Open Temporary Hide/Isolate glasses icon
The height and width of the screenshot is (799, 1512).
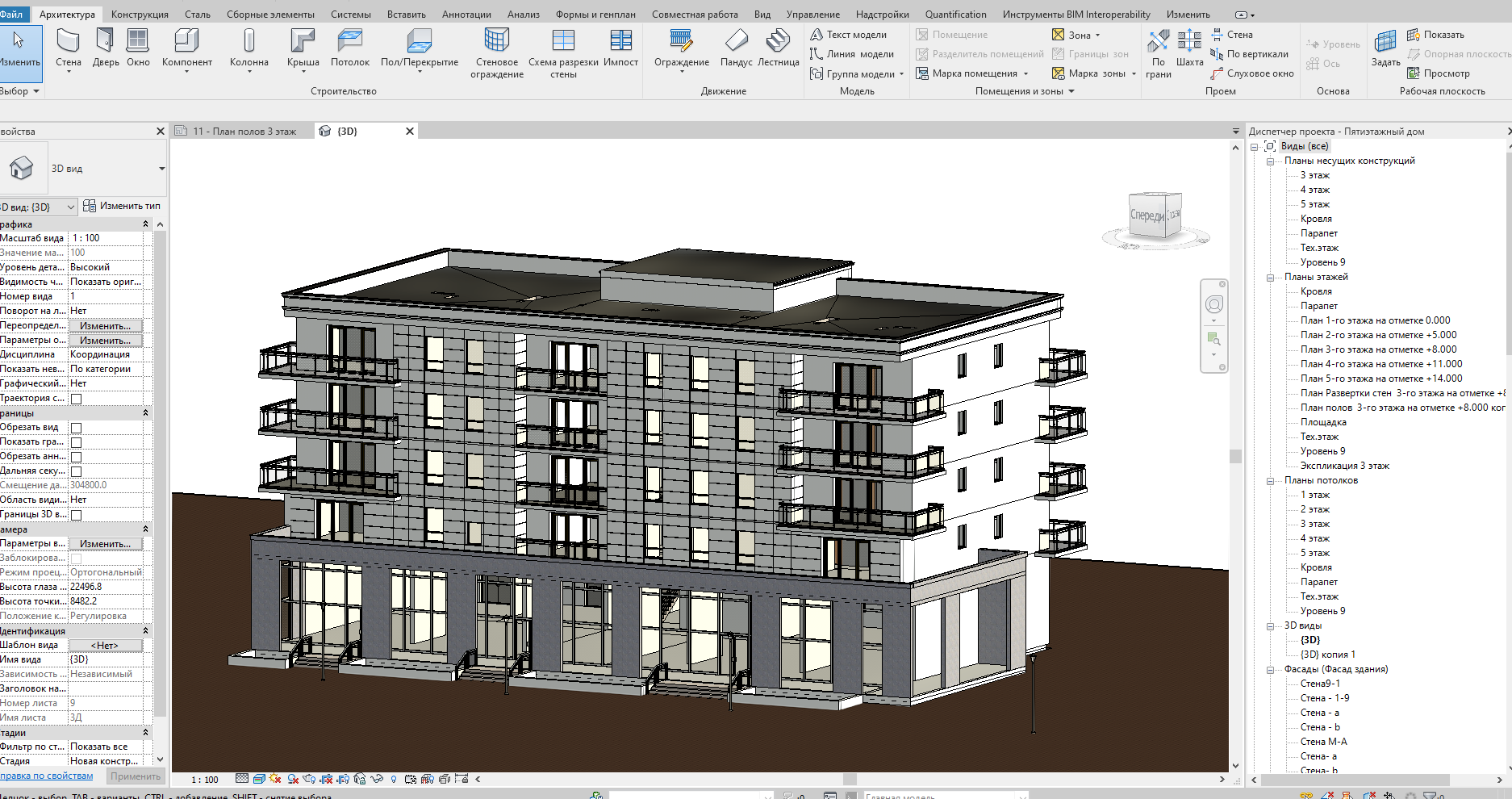pos(377,779)
